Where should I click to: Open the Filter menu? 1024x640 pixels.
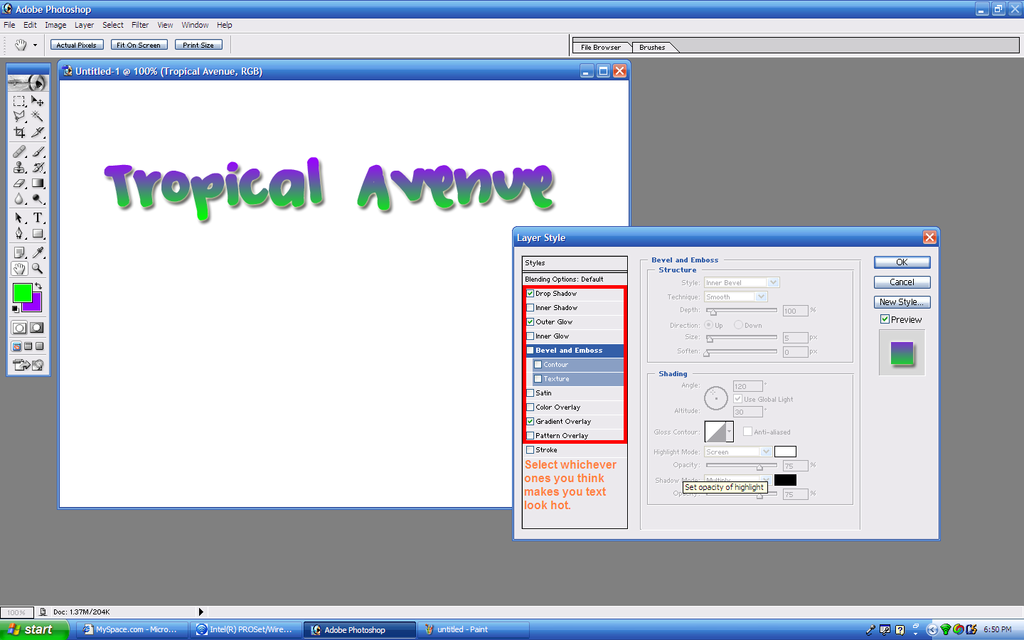coord(140,25)
